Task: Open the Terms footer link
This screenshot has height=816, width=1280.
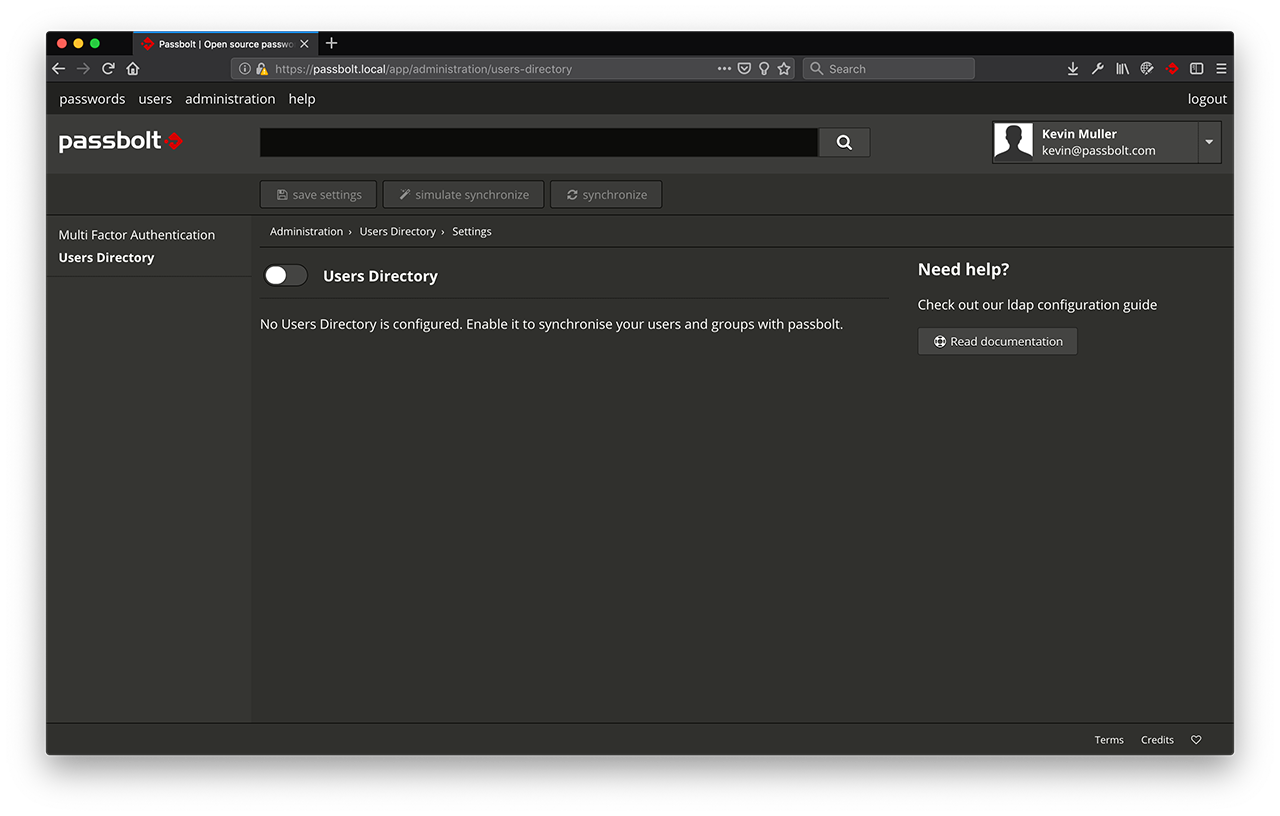Action: coord(1109,740)
